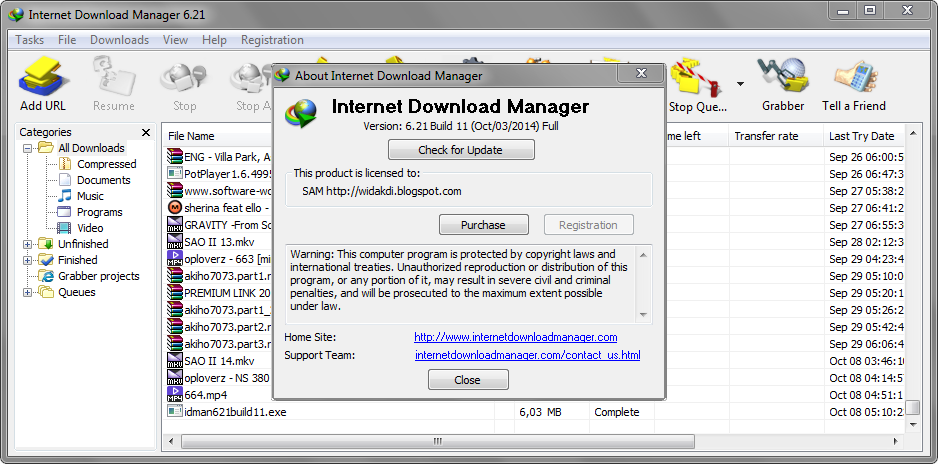Expand the Unfinished tree node
The width and height of the screenshot is (938, 464).
coord(27,244)
